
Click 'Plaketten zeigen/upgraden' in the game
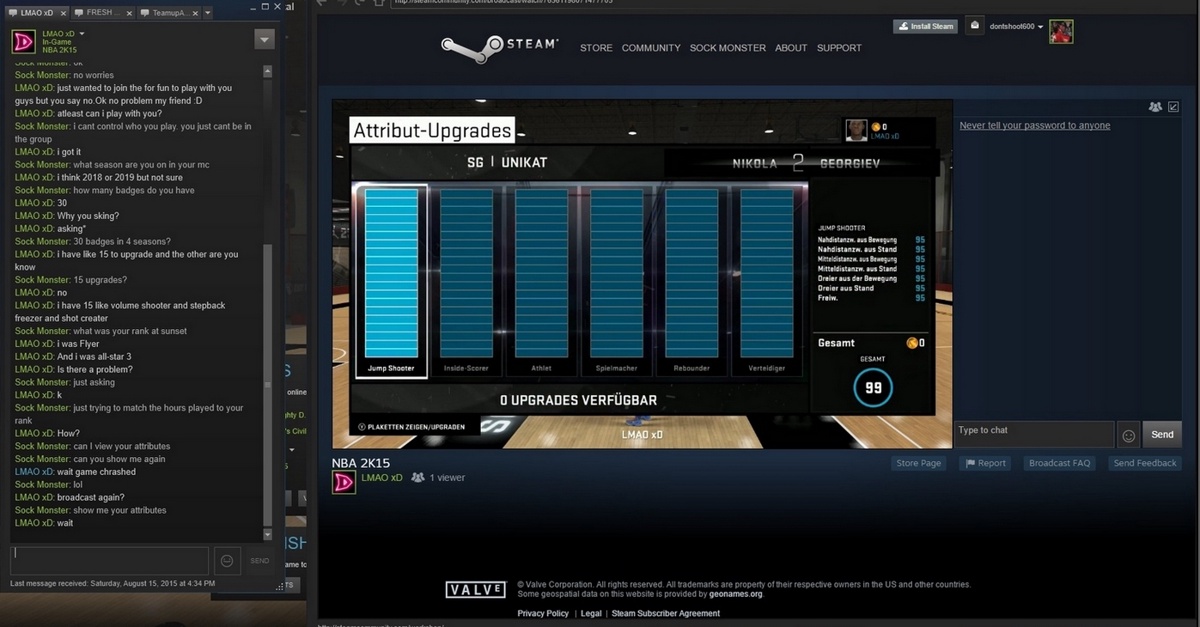(x=412, y=427)
